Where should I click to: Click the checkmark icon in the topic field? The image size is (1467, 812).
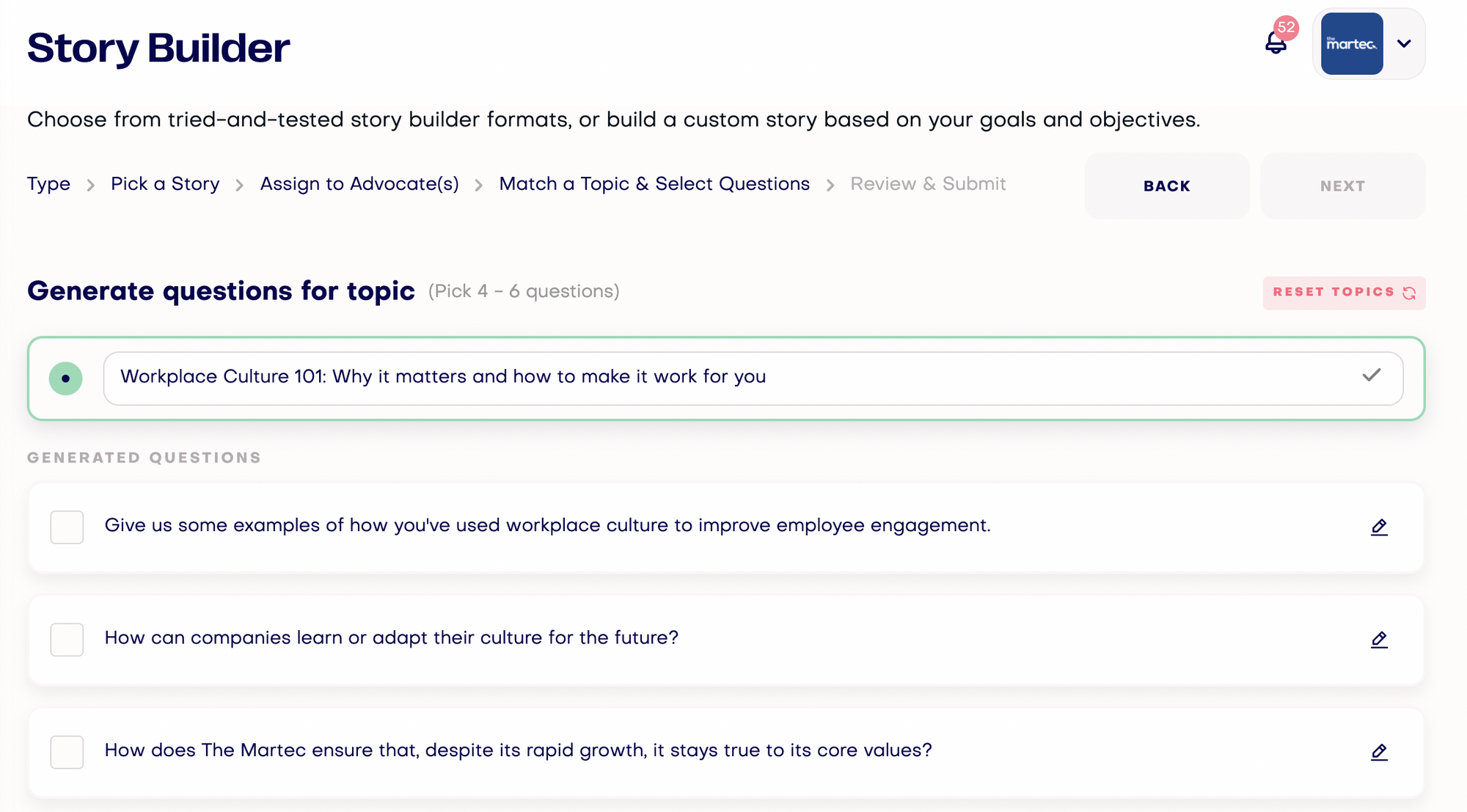(1371, 376)
